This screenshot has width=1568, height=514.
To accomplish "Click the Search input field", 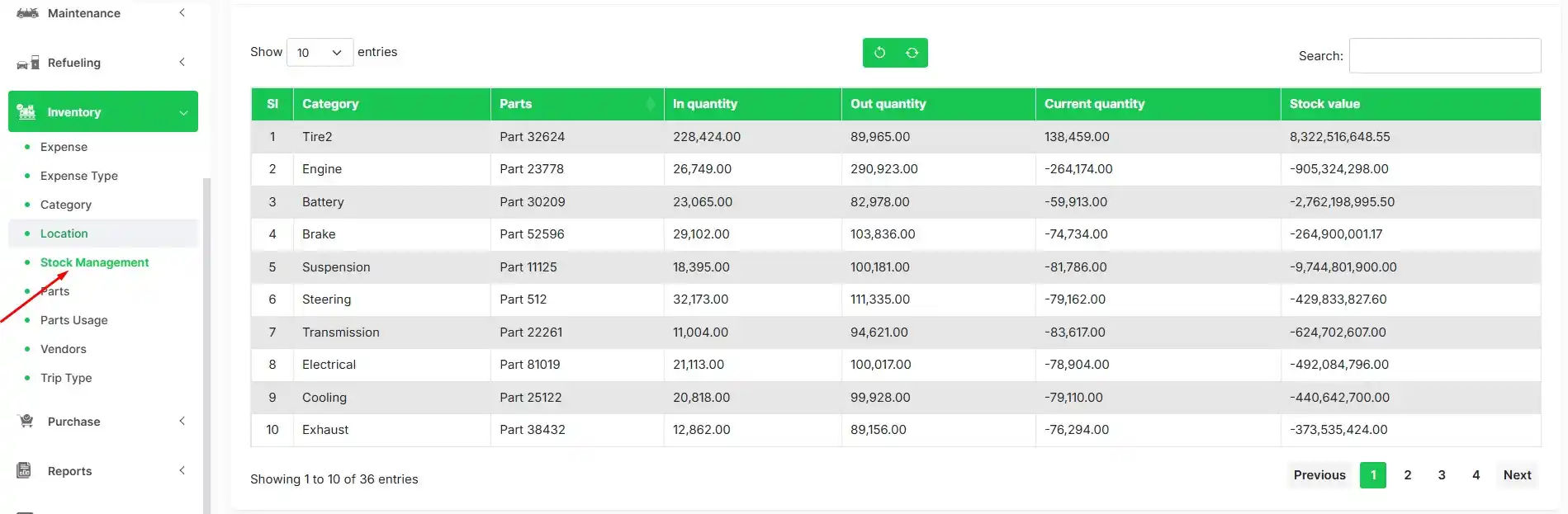I will 1444,55.
